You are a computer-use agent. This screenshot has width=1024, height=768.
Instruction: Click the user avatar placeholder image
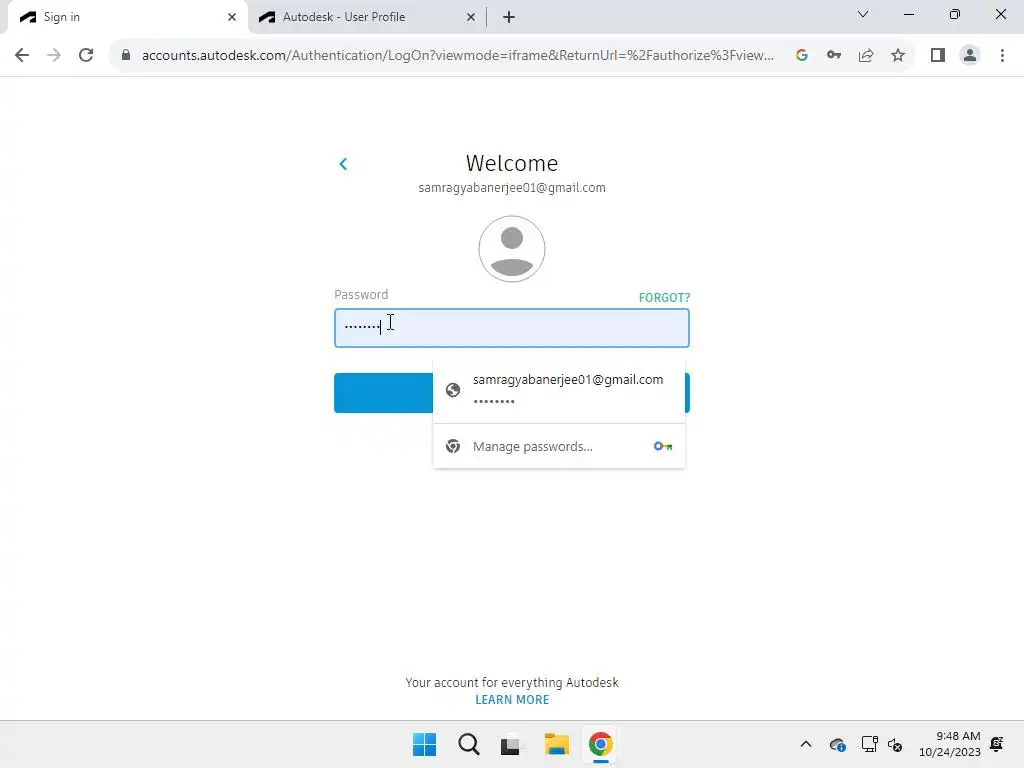(x=511, y=249)
